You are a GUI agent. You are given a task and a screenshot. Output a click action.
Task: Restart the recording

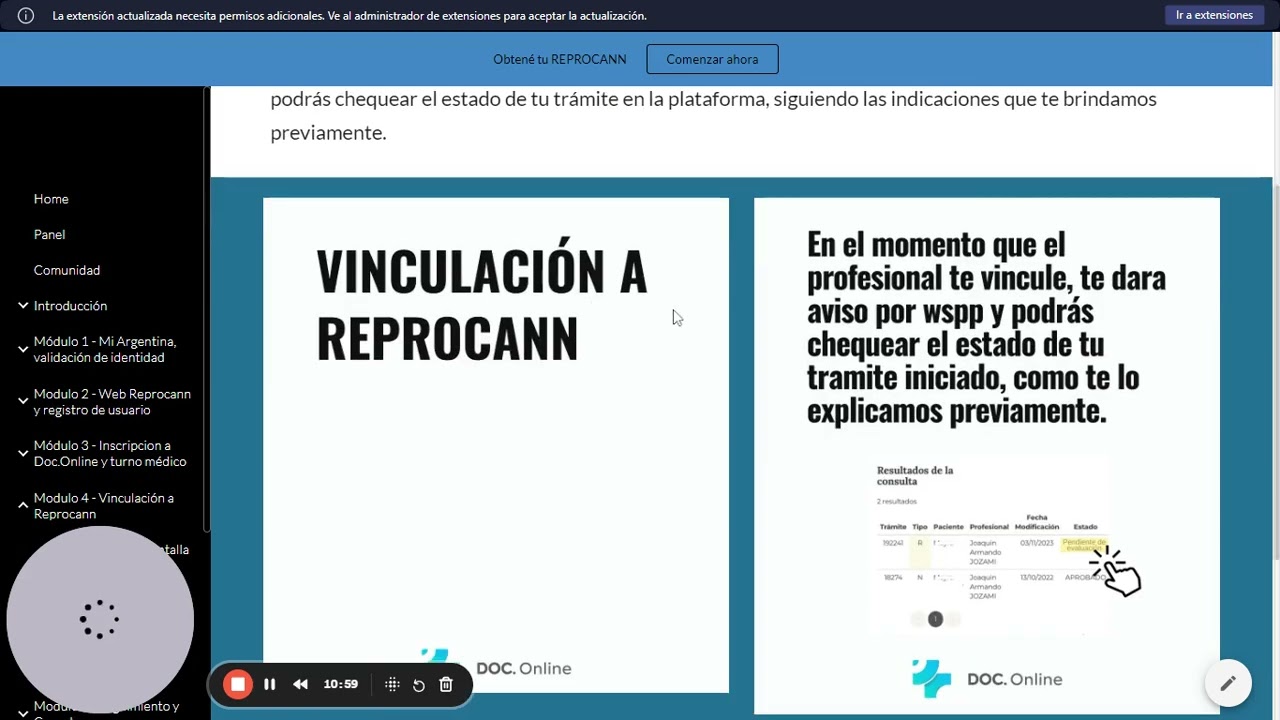point(419,684)
